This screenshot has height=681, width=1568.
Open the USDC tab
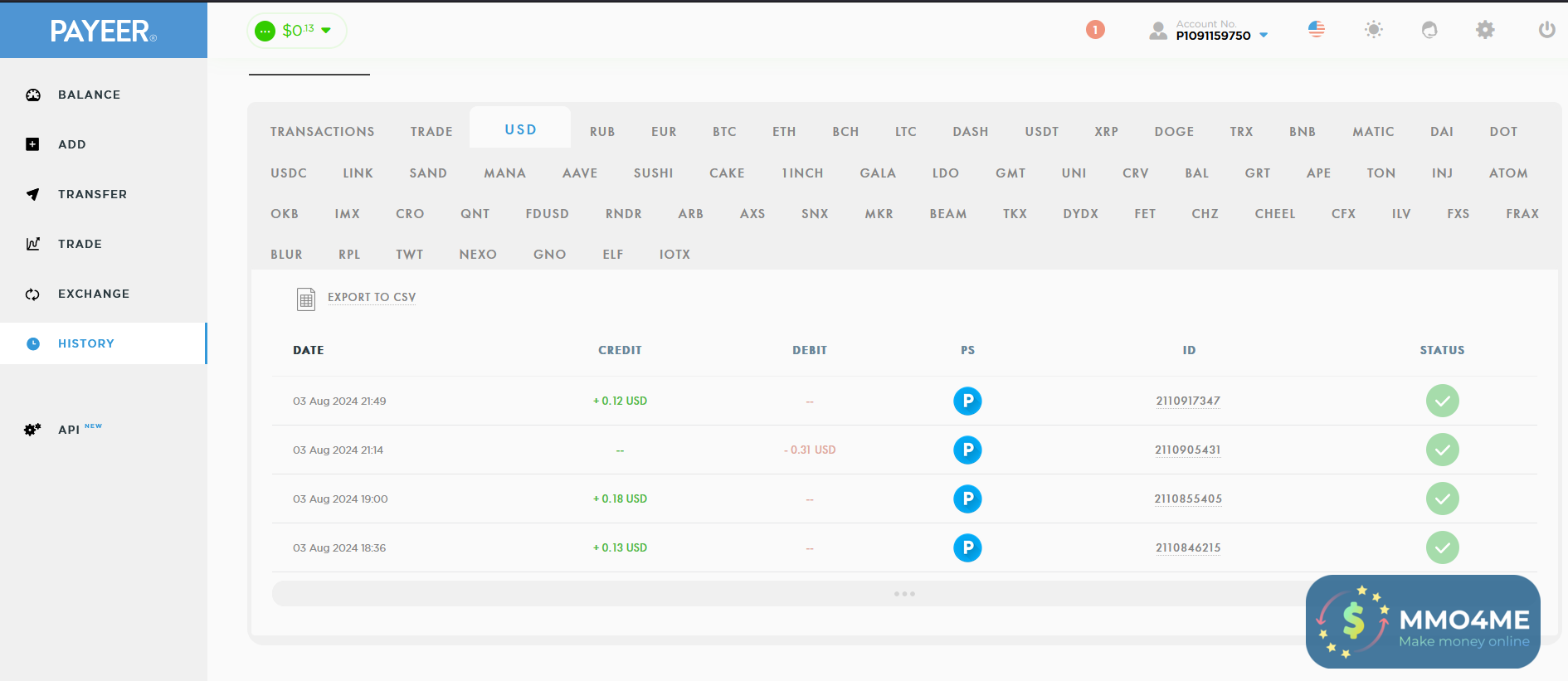[289, 173]
